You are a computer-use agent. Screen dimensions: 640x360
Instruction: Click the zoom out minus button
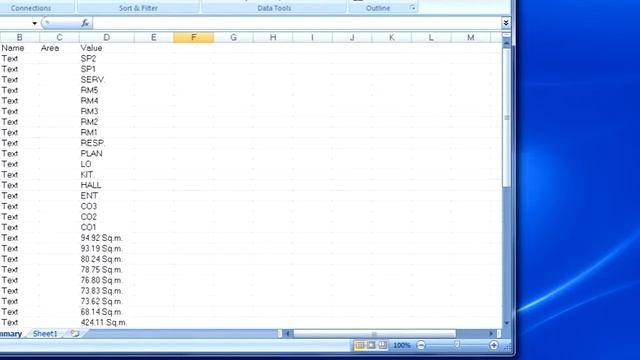click(x=421, y=345)
